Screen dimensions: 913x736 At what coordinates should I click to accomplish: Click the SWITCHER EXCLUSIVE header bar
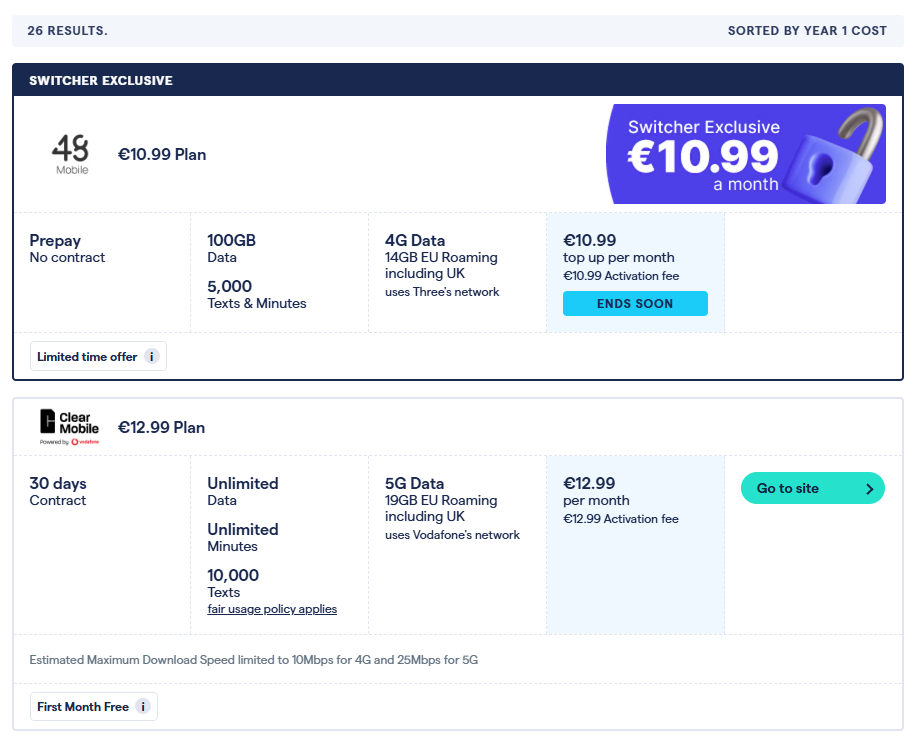457,80
